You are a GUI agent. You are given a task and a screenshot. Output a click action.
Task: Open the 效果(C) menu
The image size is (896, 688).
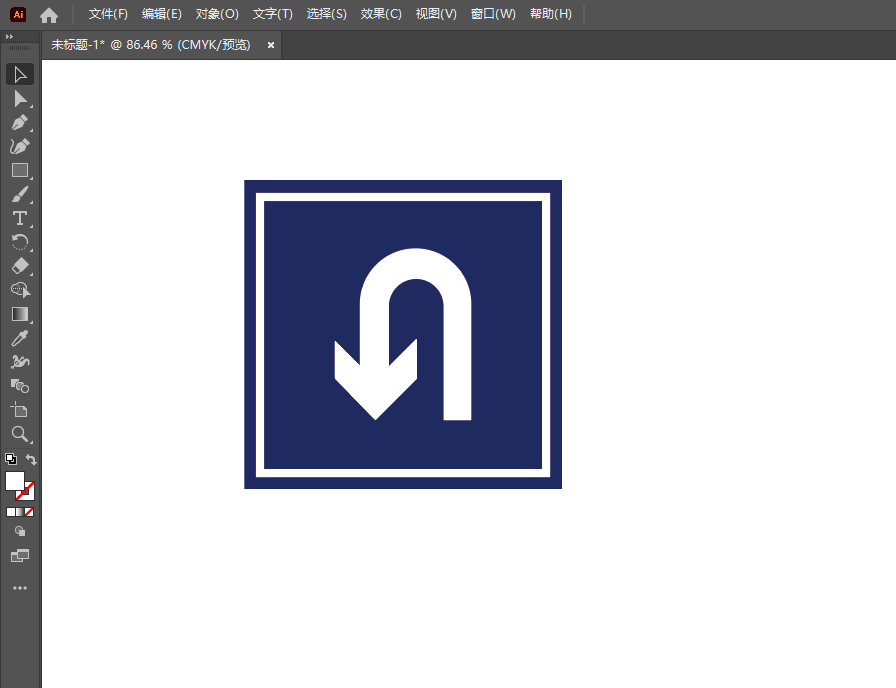[381, 14]
